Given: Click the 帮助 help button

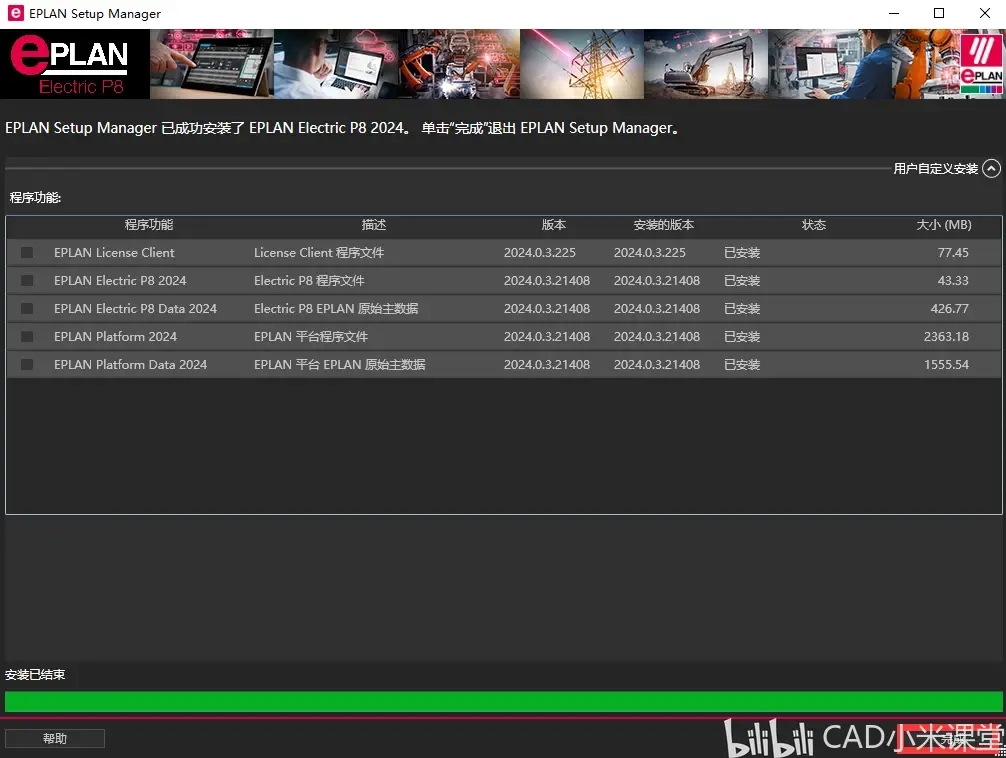Looking at the screenshot, I should (x=55, y=738).
